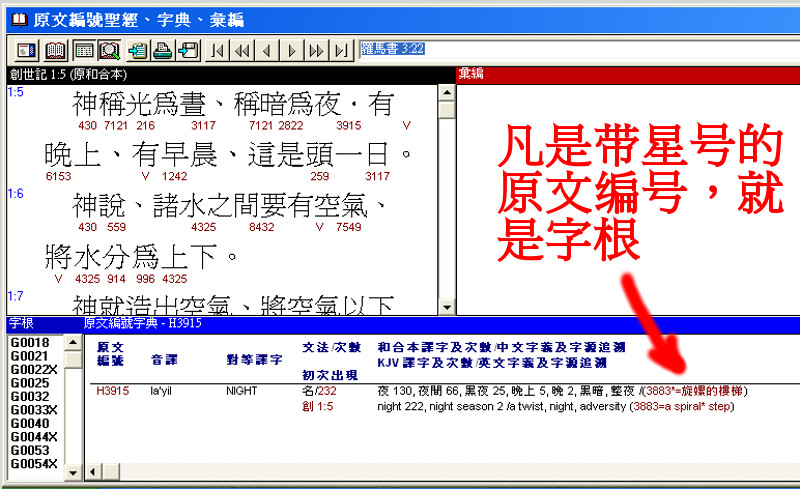Screen dimensions: 800x489
Task: Open the Bible book icon
Action: pos(55,50)
